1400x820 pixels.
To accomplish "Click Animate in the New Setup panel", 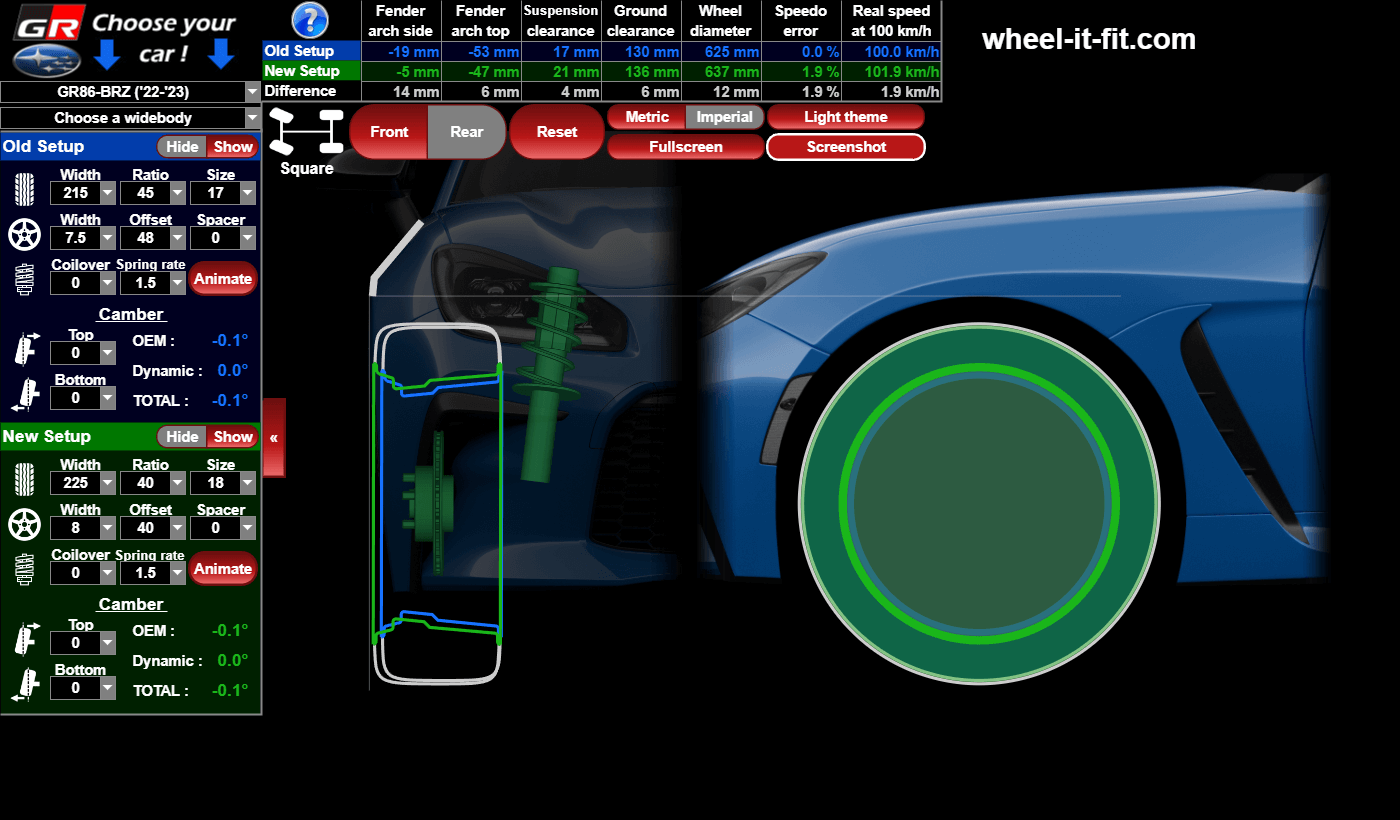I will point(222,569).
